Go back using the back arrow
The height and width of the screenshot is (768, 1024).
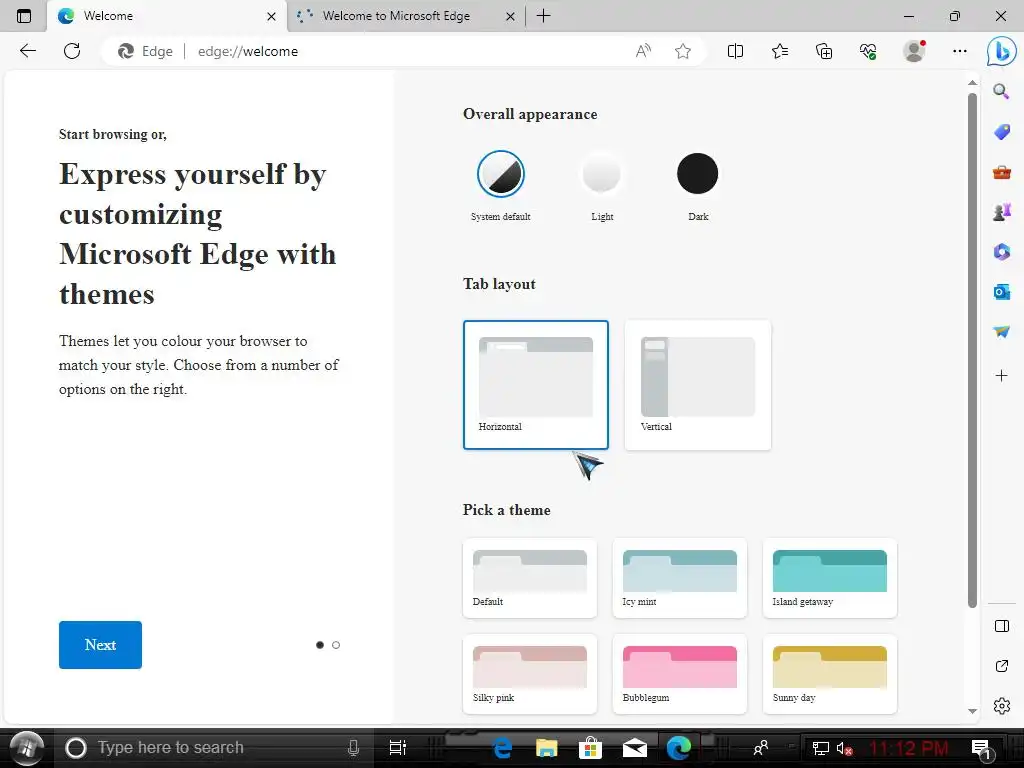pos(27,51)
